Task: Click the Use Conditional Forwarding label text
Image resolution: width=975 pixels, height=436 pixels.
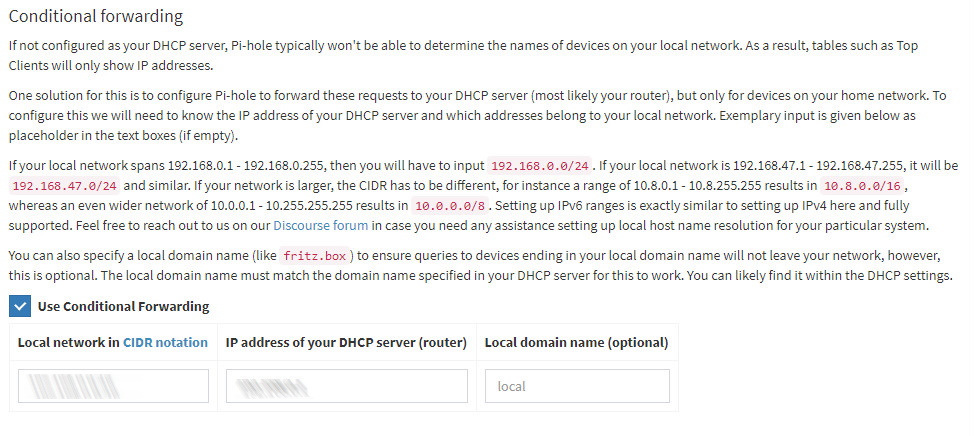Action: (123, 306)
